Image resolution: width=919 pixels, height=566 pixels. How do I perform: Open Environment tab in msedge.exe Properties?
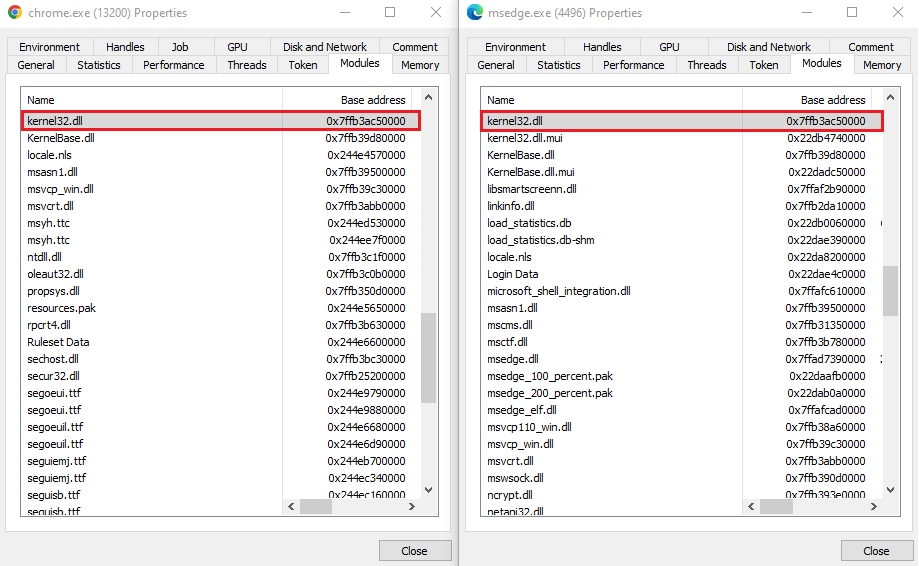(518, 47)
